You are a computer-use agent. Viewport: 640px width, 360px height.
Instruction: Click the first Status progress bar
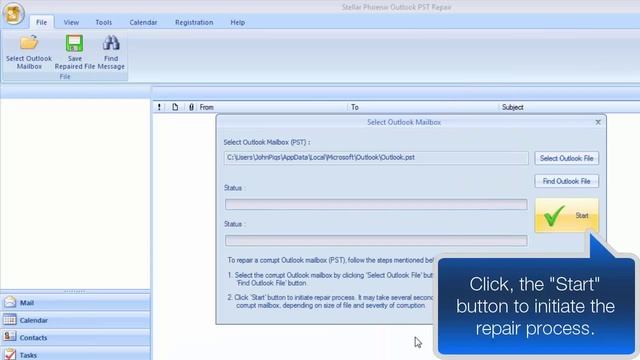376,204
